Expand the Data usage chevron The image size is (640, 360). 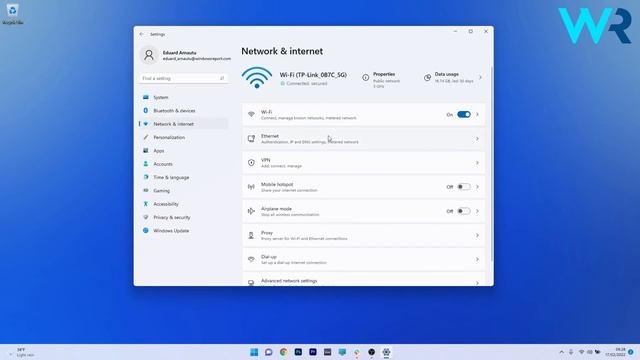[x=480, y=77]
